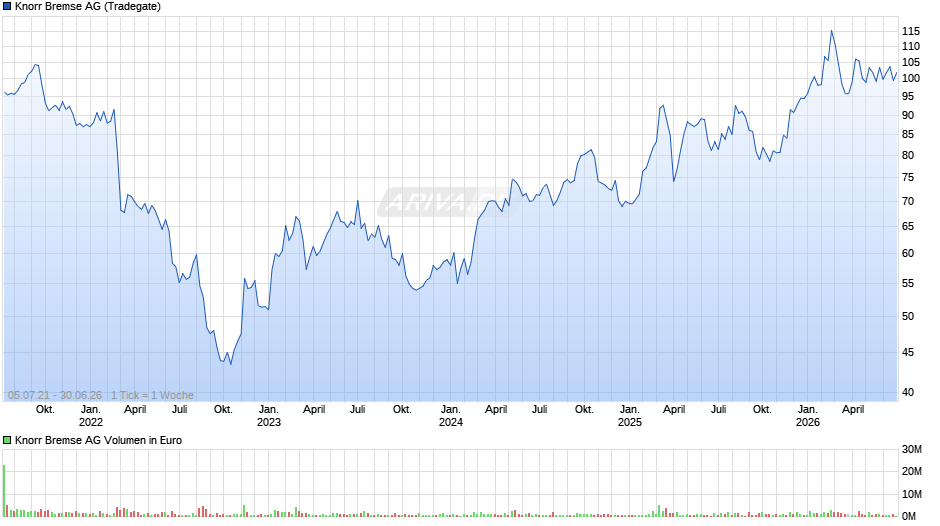Screen dimensions: 940x526
Task: Click the 110 price axis label
Action: click(x=911, y=46)
